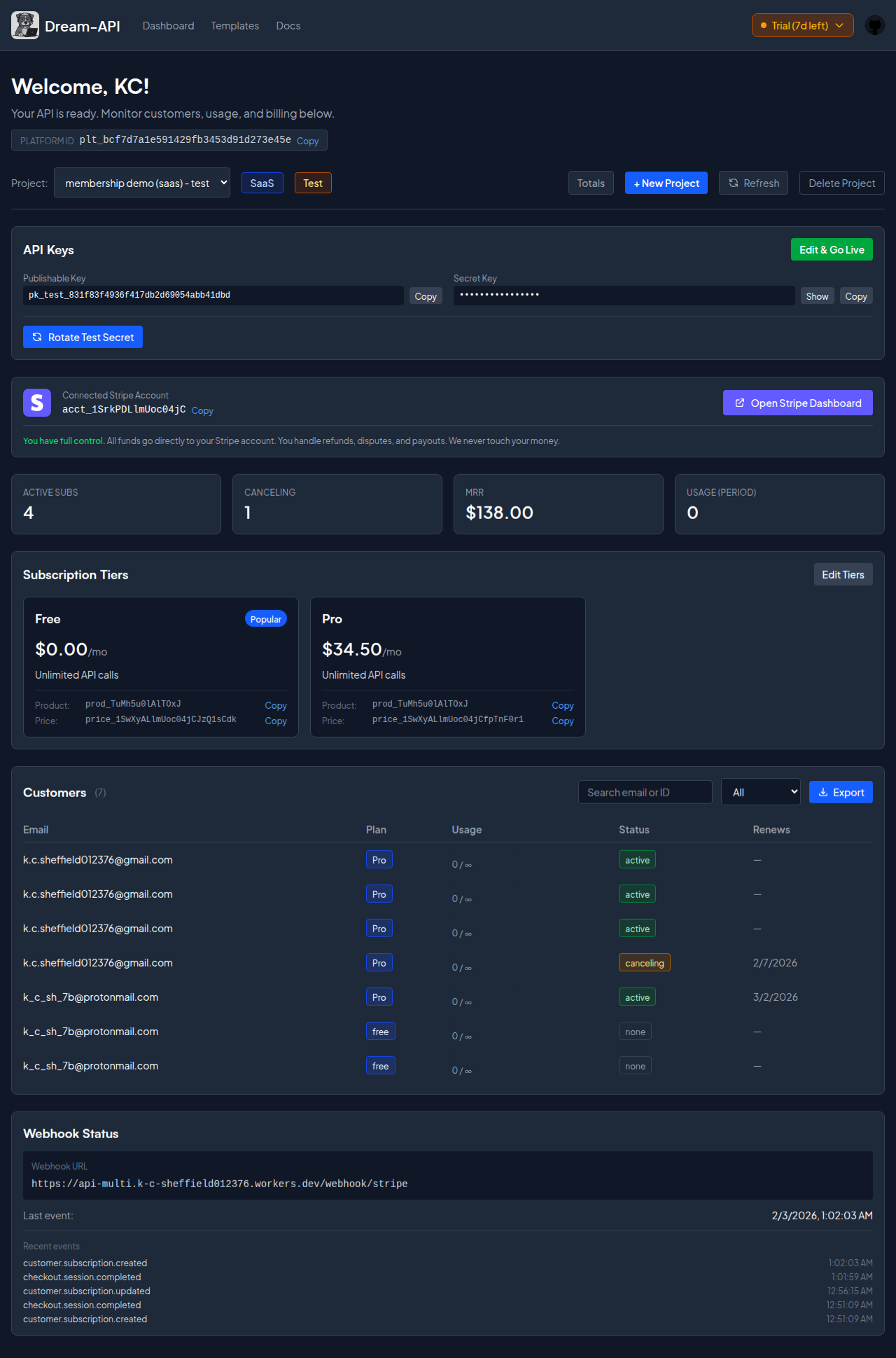Click the search email or ID field
896x1358 pixels.
tap(645, 792)
